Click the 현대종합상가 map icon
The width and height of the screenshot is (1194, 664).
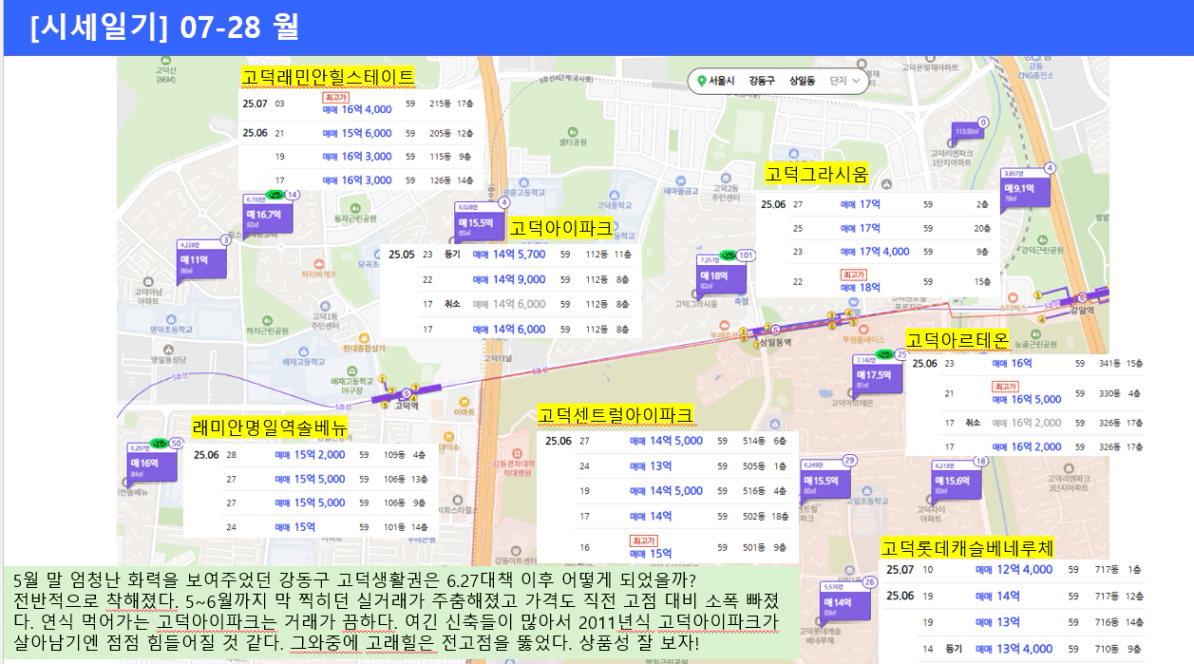[x=364, y=337]
